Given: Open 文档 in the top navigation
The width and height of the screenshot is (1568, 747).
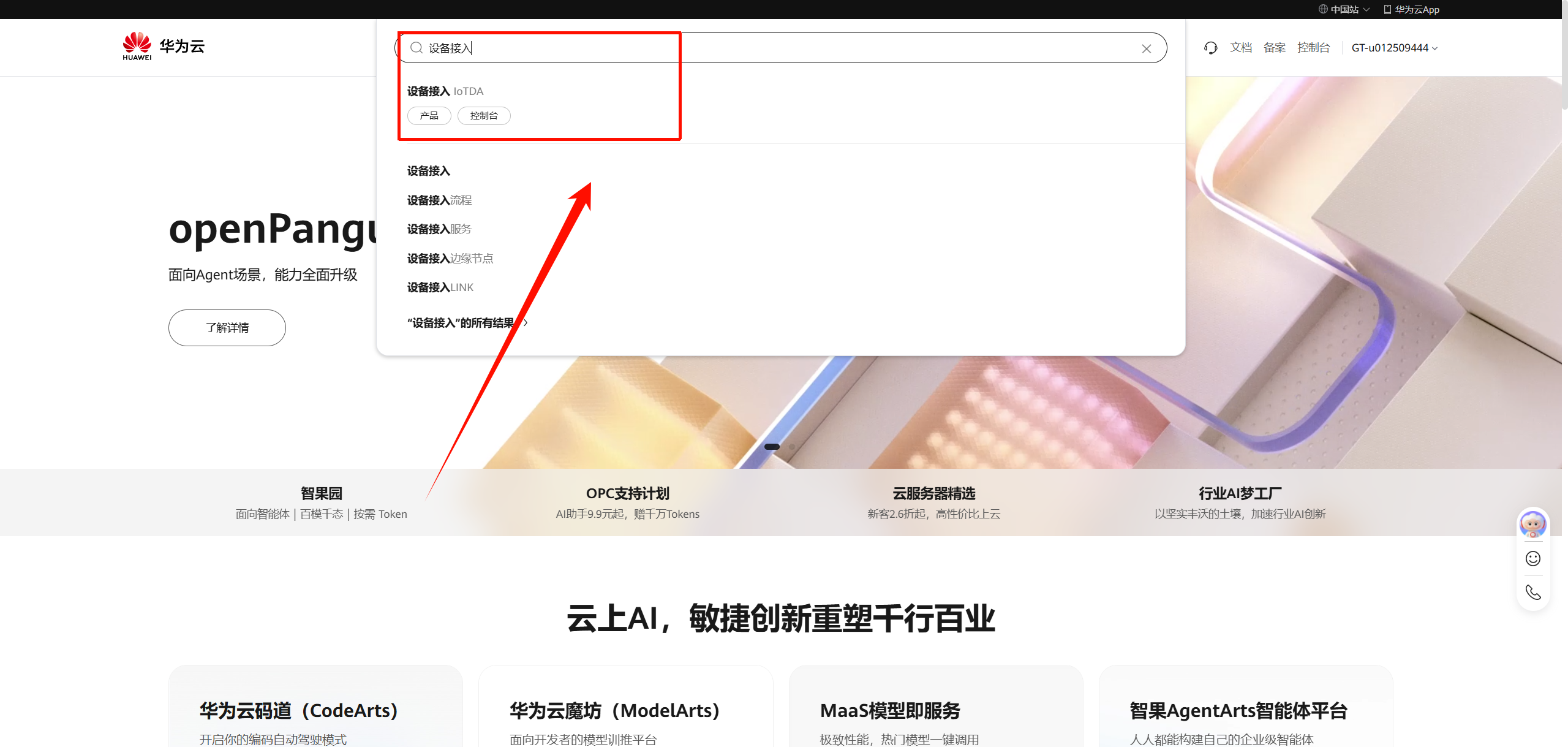Looking at the screenshot, I should tap(1241, 48).
